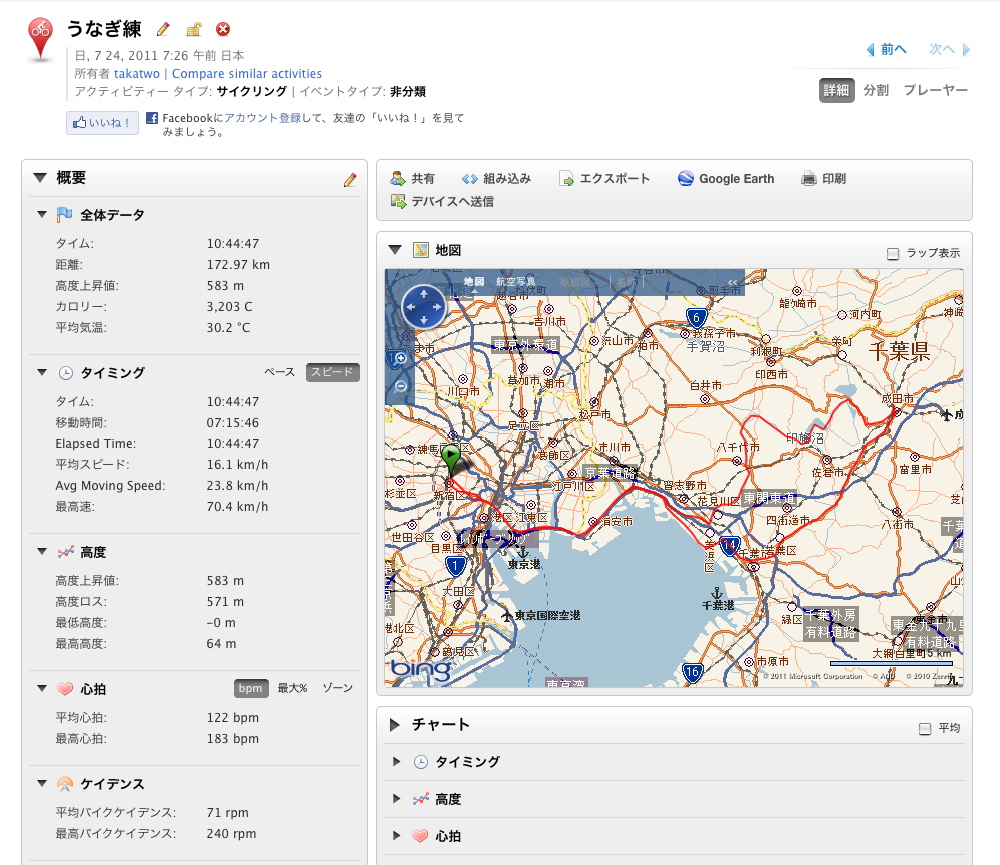Select 最大% heart rate display
Viewport: 1000px width, 865px height.
(293, 688)
